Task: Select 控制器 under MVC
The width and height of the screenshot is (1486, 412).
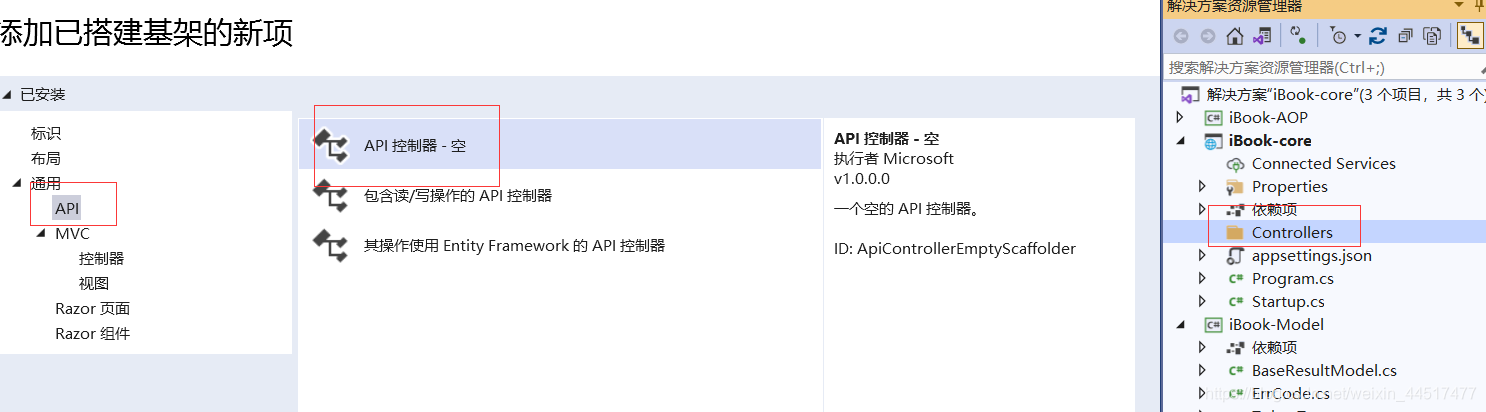Action: 101,258
